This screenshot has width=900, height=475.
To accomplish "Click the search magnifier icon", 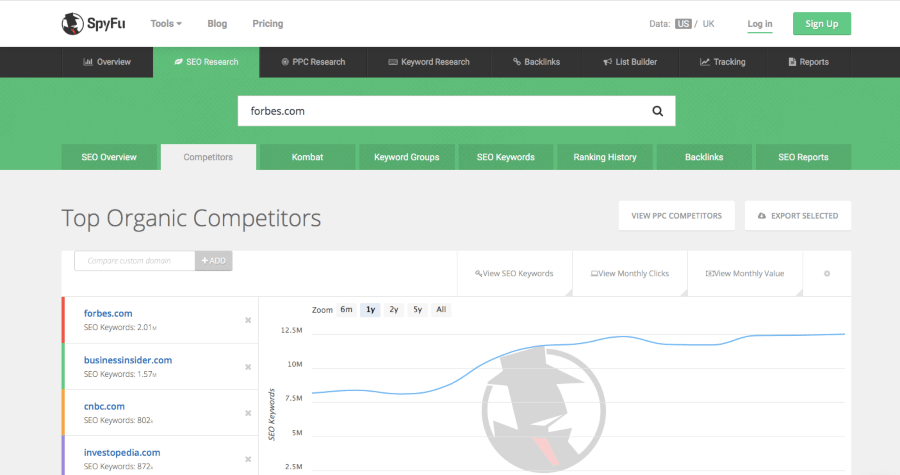I will (x=657, y=111).
